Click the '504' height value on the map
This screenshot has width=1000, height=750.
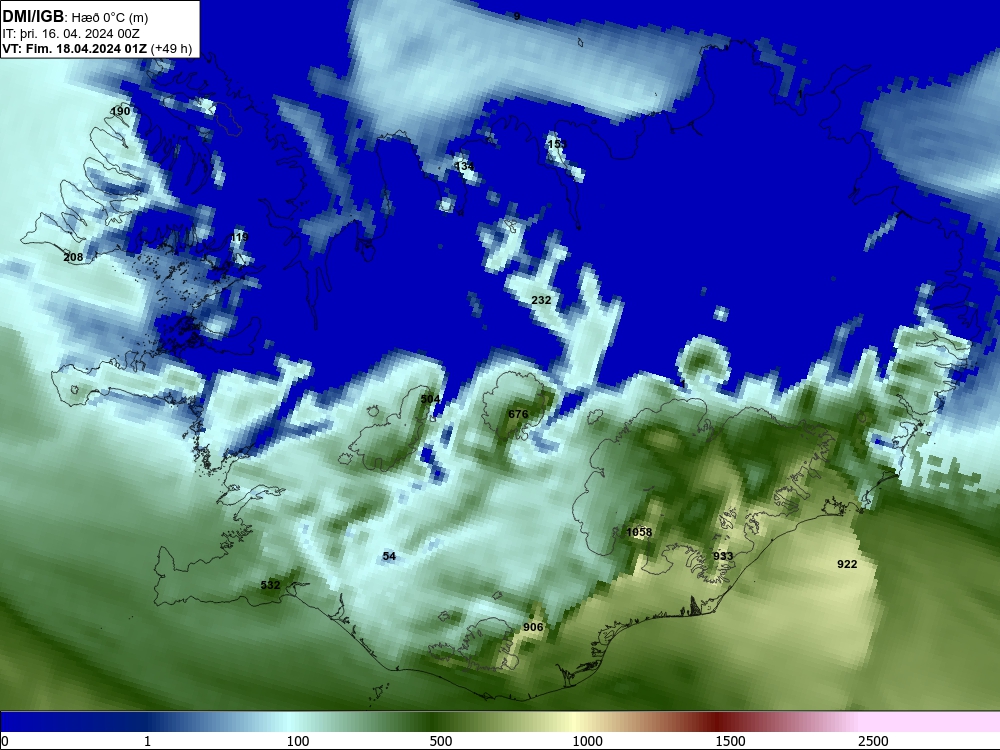click(x=430, y=399)
